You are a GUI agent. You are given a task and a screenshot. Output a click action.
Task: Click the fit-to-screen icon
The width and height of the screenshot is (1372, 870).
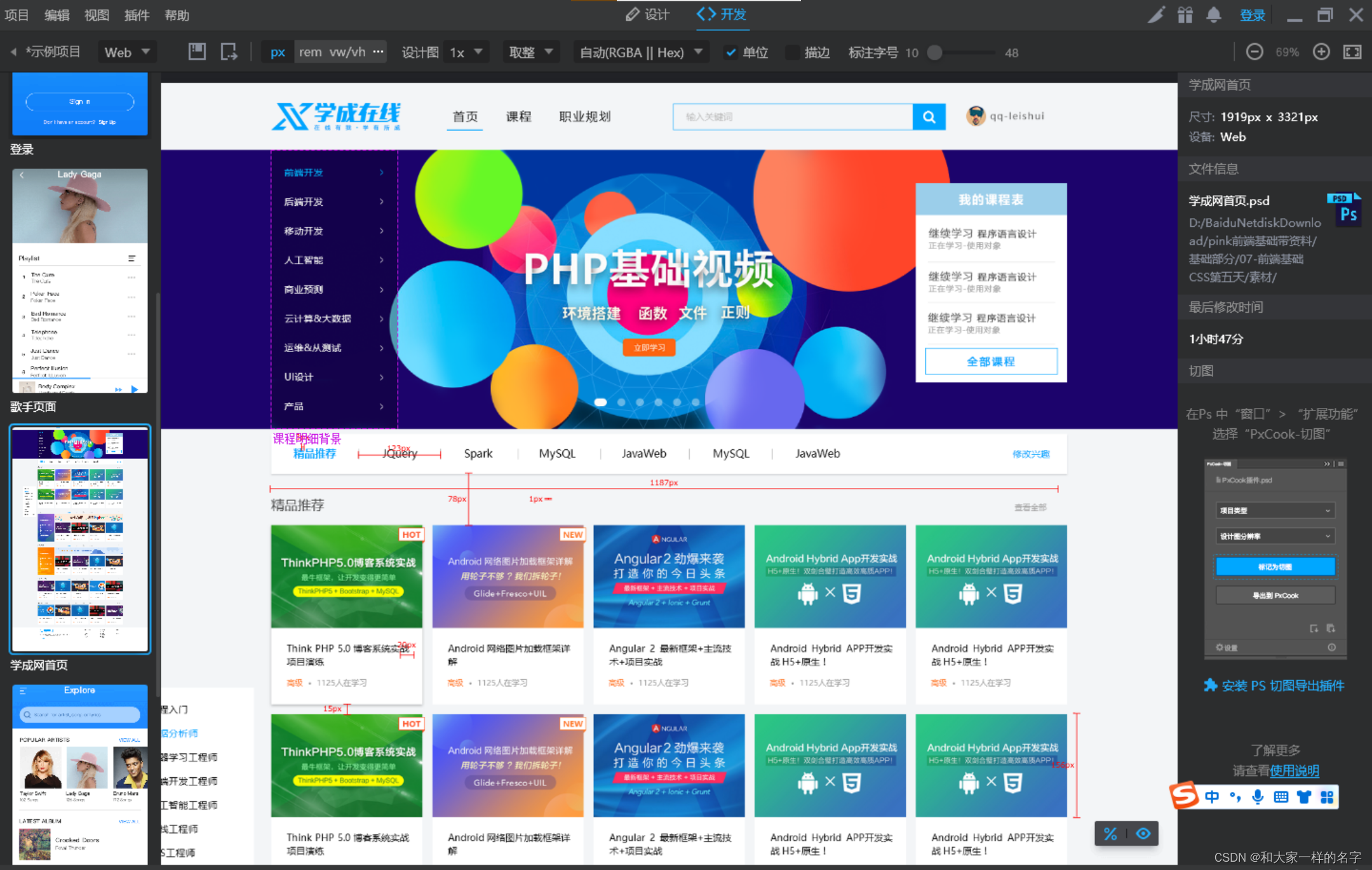point(1352,52)
